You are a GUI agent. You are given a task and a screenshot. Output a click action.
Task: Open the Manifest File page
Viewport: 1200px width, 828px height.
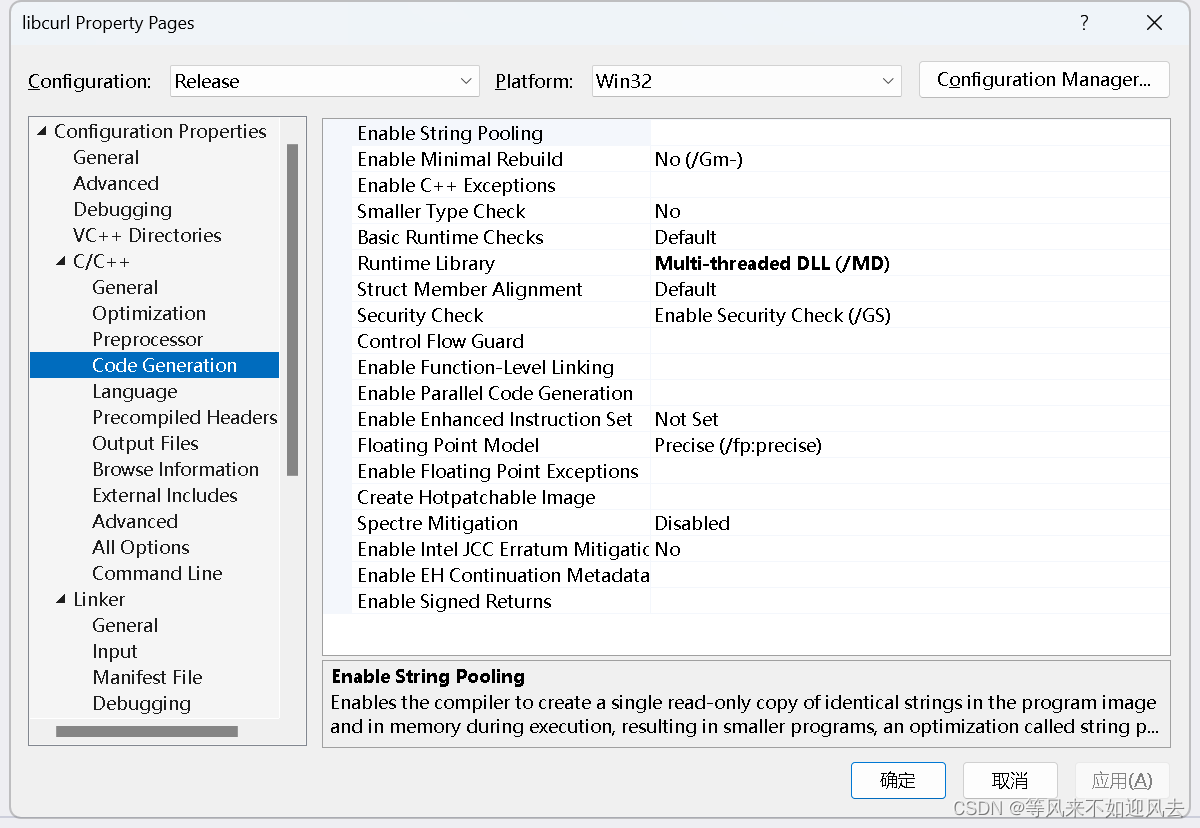[x=147, y=677]
